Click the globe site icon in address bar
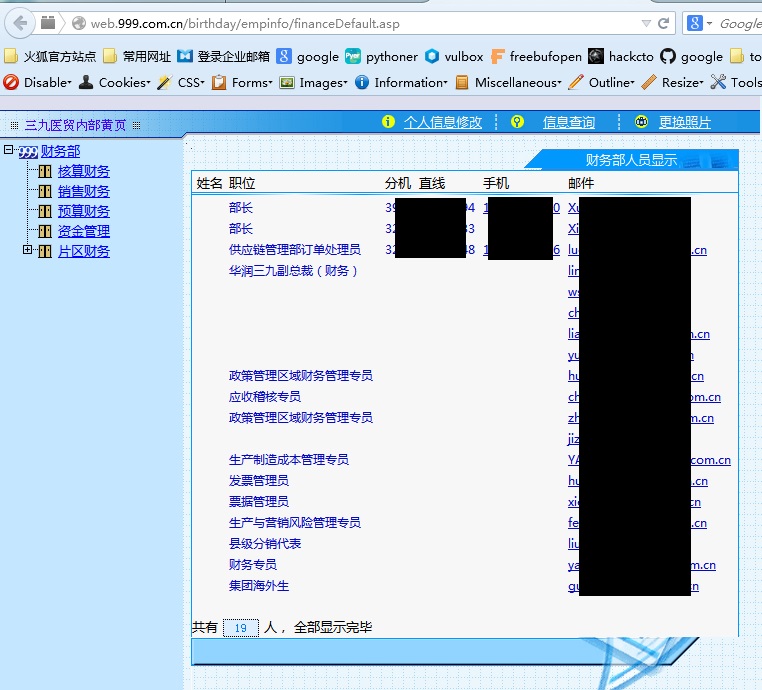Viewport: 762px width, 690px height. click(79, 23)
